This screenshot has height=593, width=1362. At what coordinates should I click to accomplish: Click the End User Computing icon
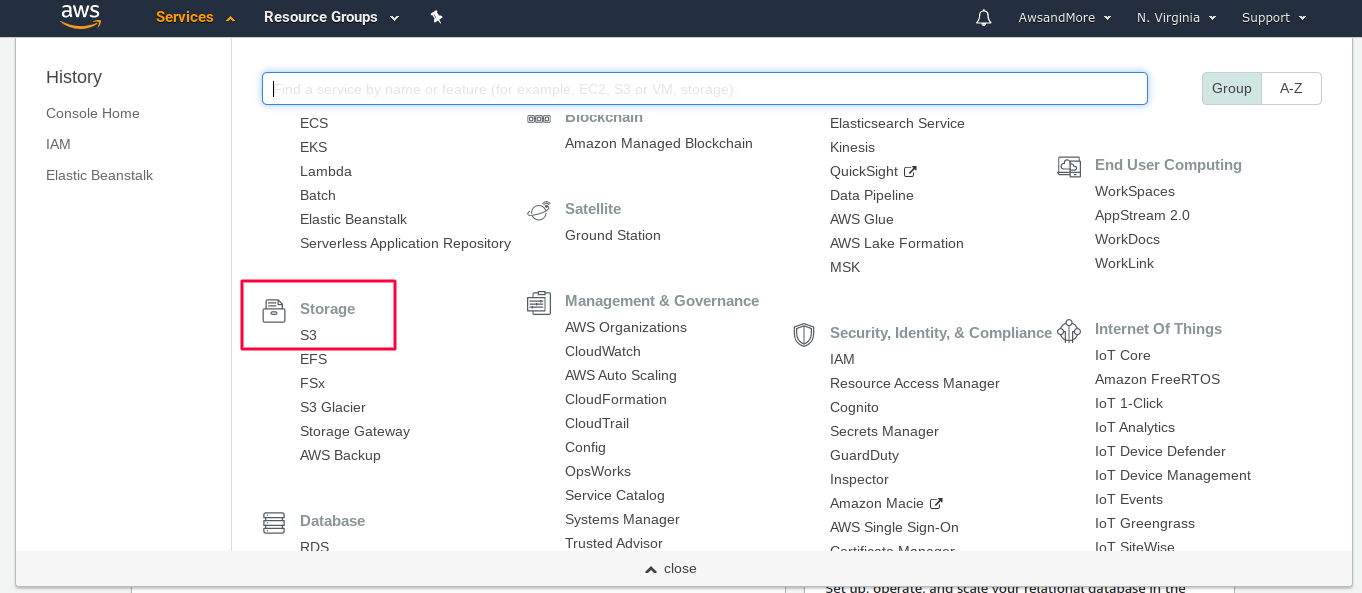(1069, 167)
